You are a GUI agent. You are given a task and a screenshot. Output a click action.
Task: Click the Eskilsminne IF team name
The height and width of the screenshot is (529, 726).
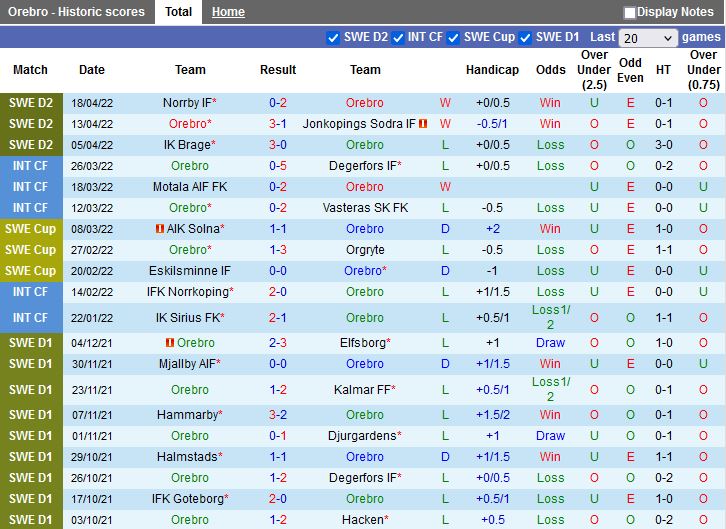pos(190,271)
